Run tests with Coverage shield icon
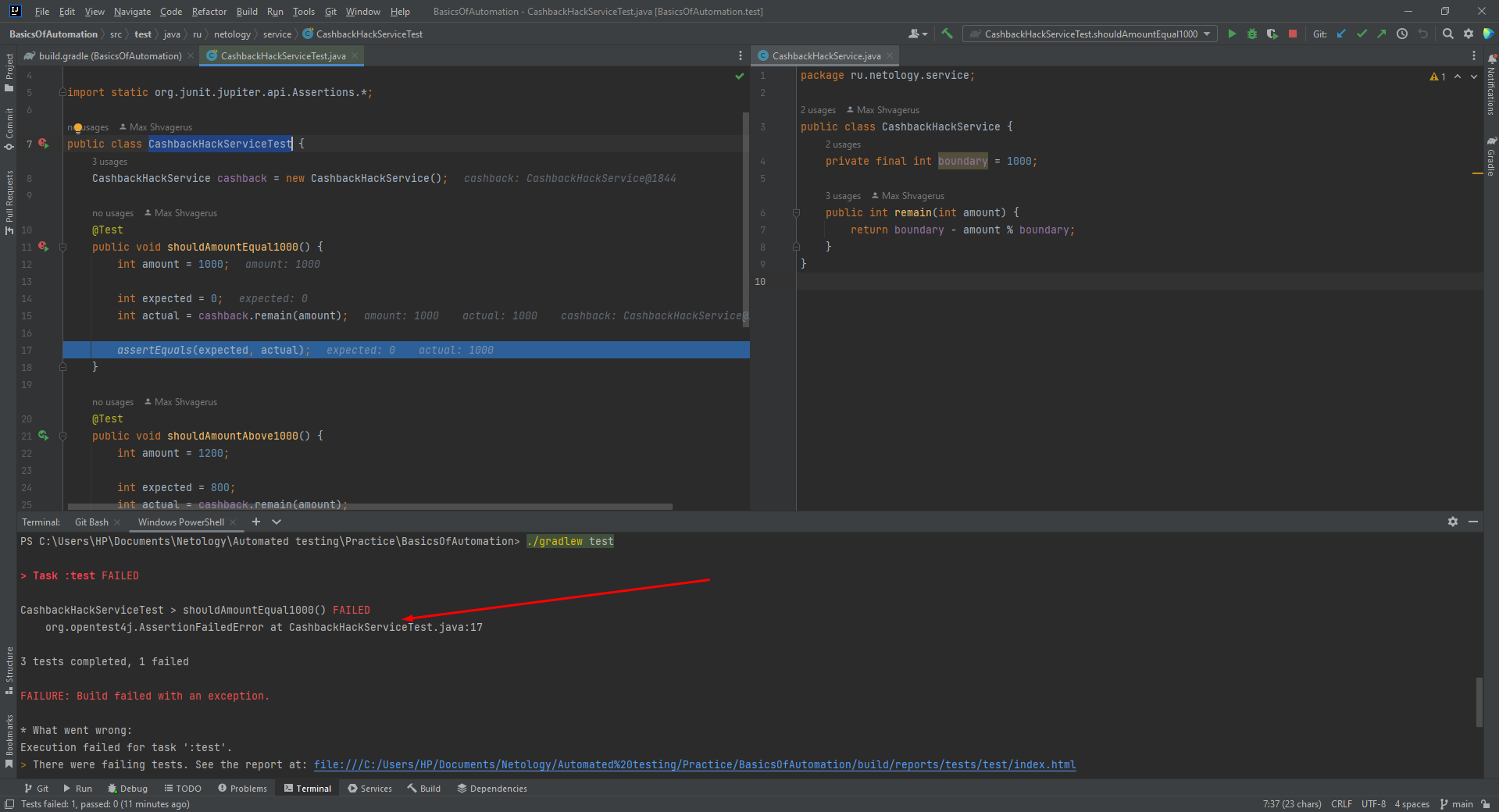Viewport: 1499px width, 812px height. pyautogui.click(x=1272, y=34)
